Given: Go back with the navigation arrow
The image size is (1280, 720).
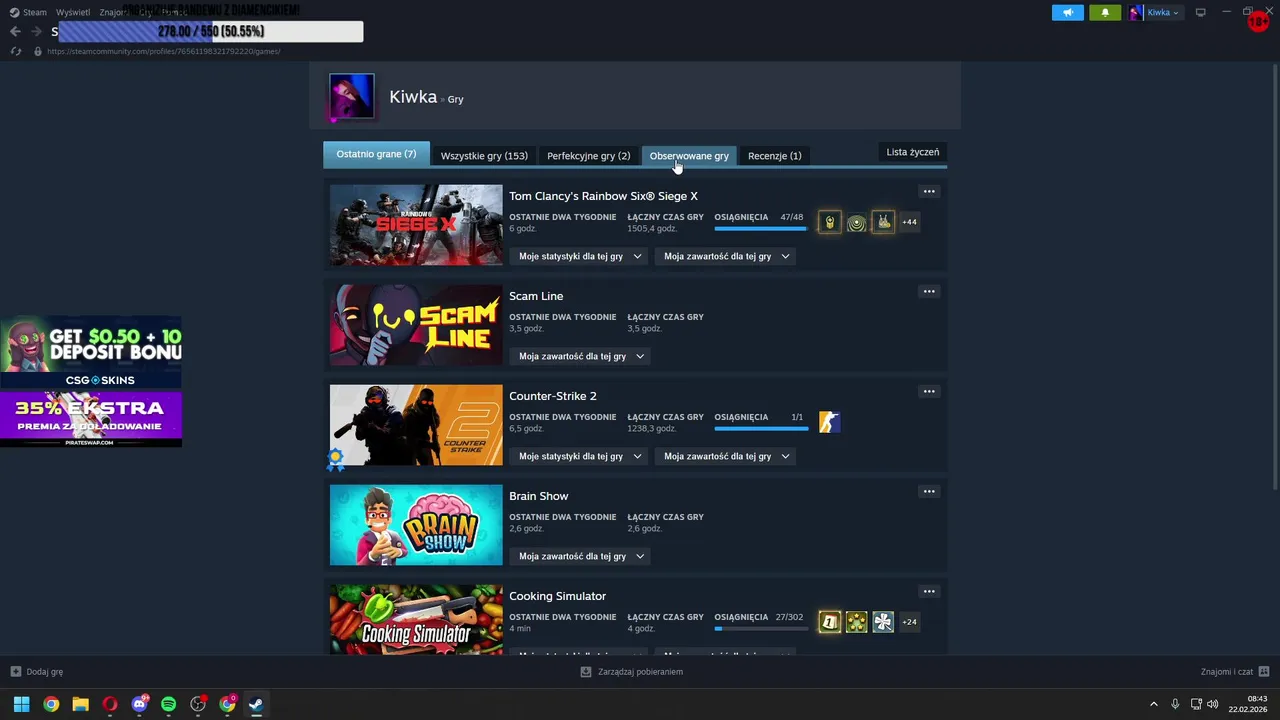Looking at the screenshot, I should coord(15,32).
